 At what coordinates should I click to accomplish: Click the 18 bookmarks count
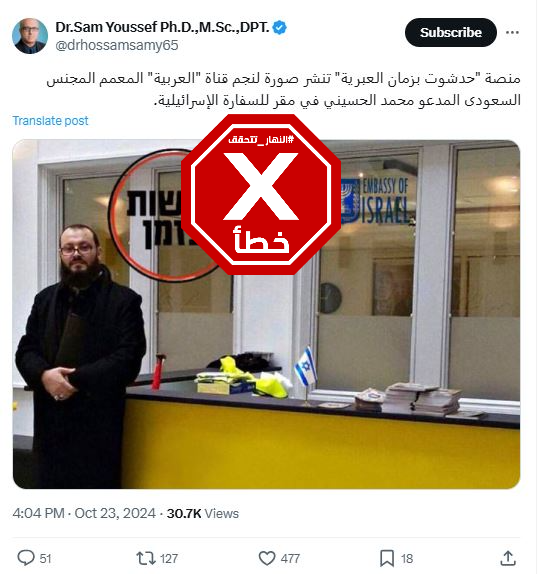pyautogui.click(x=407, y=559)
